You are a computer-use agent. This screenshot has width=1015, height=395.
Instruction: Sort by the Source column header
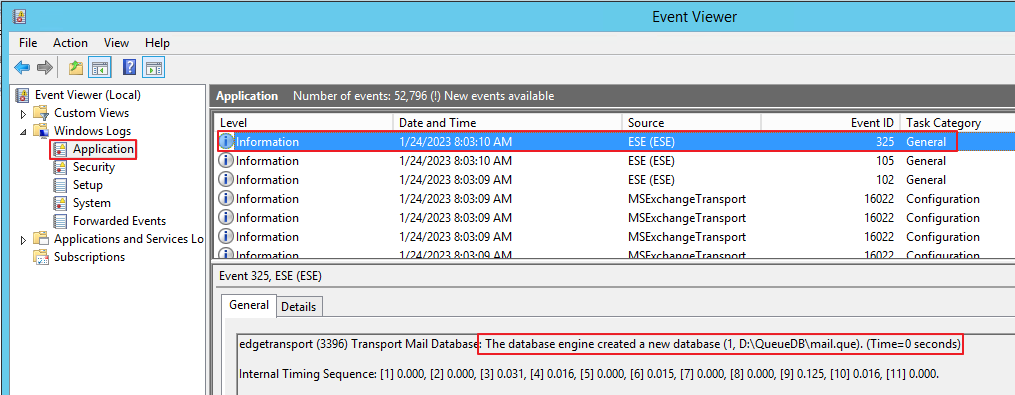(691, 122)
